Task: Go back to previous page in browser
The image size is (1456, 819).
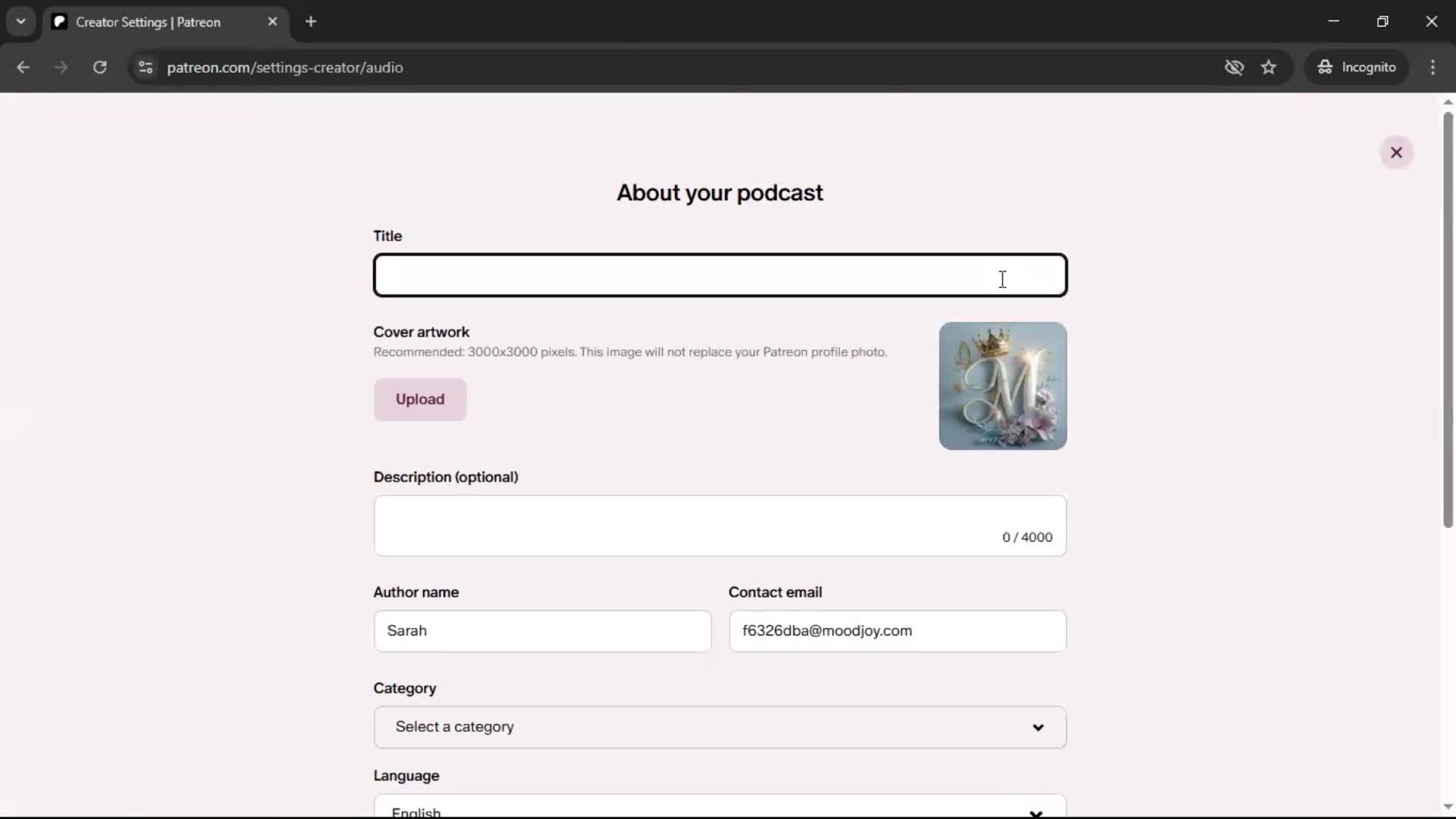Action: [x=23, y=67]
